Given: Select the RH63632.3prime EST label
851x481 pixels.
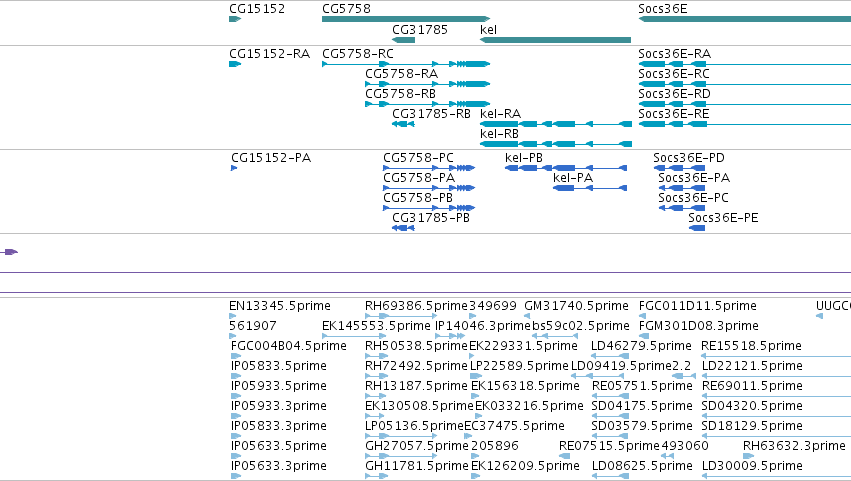Looking at the screenshot, I should click(x=795, y=447).
